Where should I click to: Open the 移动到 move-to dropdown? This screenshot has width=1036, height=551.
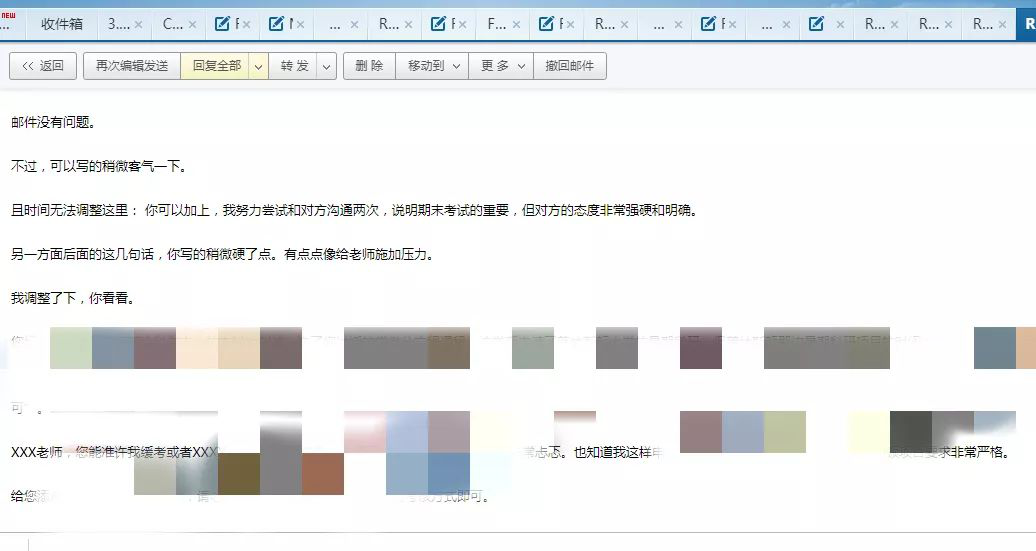point(433,66)
